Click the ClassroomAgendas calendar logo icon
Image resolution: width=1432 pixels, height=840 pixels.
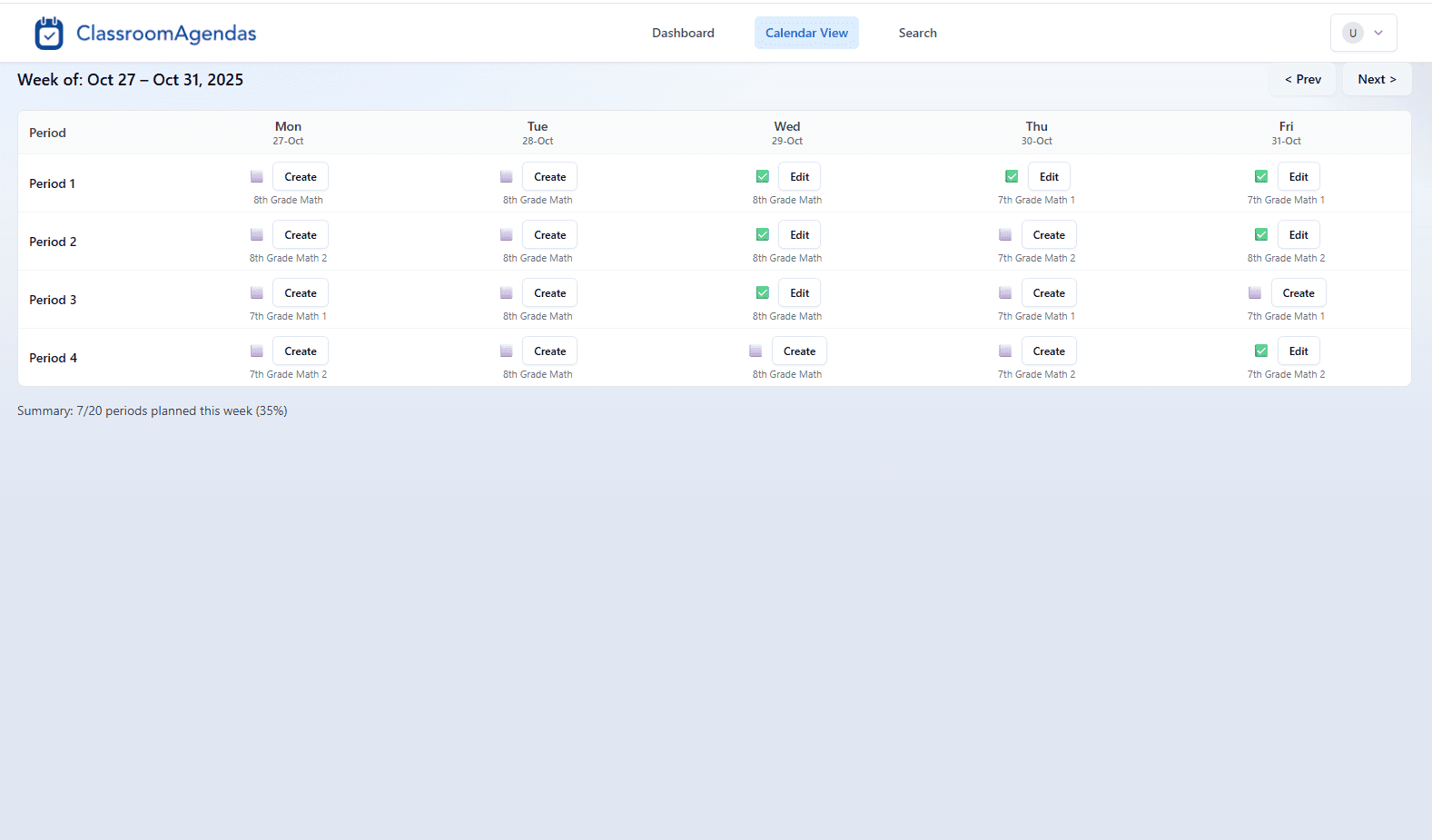[x=48, y=34]
